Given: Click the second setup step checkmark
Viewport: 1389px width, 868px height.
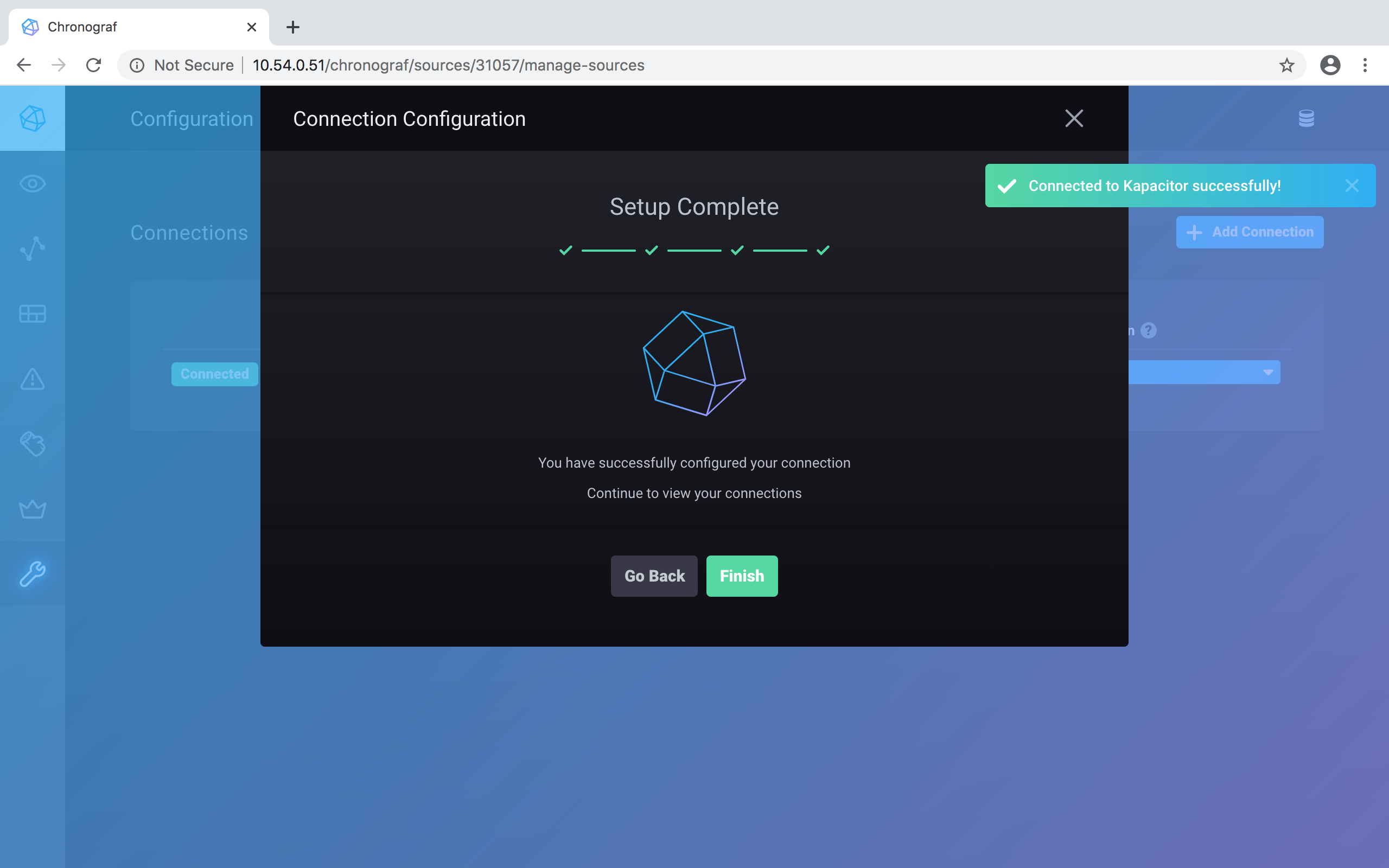Looking at the screenshot, I should (x=652, y=250).
